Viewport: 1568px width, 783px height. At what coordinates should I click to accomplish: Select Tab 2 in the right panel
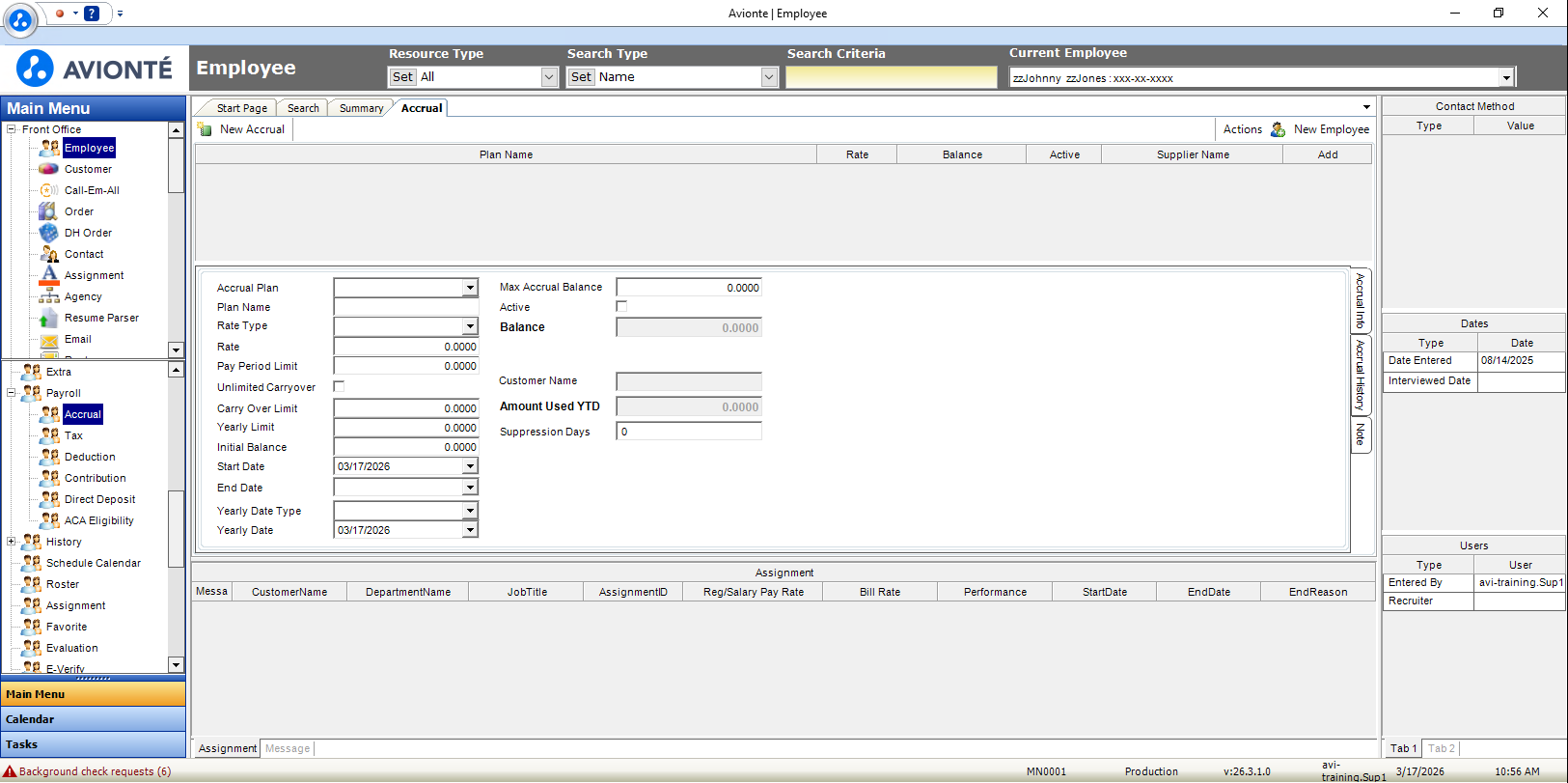coord(1441,748)
